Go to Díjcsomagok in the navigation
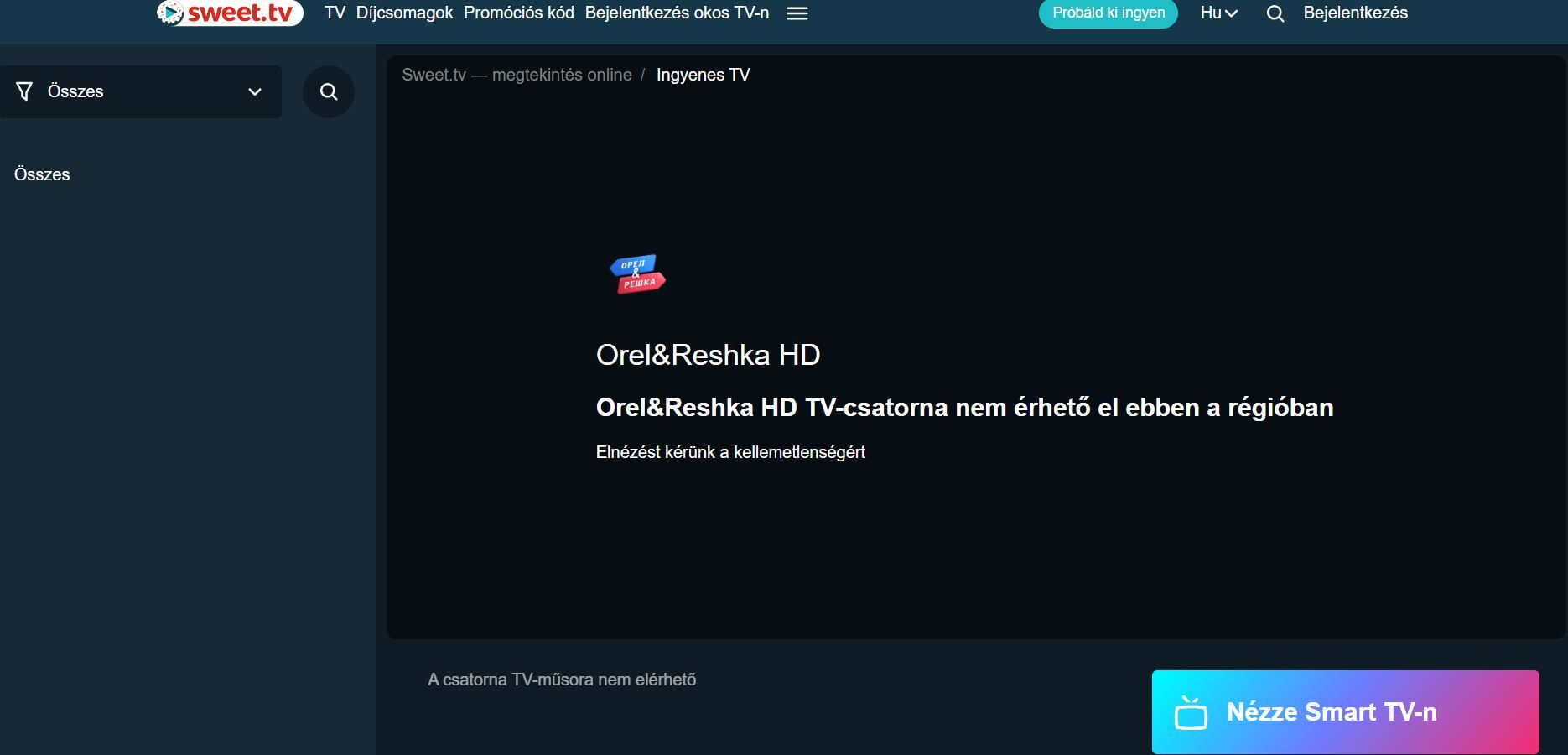 click(x=404, y=13)
